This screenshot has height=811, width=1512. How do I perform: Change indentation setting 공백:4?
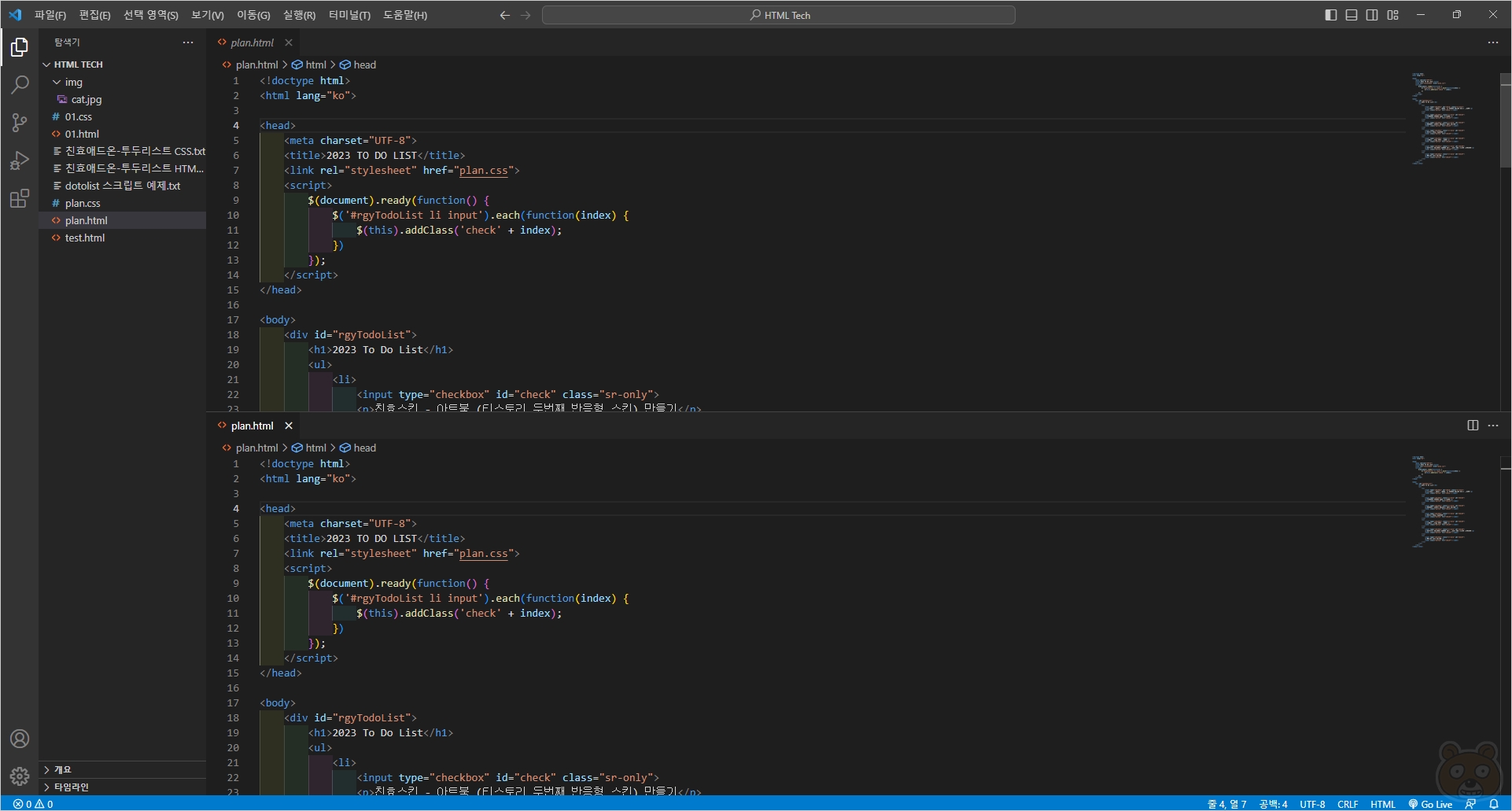[x=1273, y=804]
